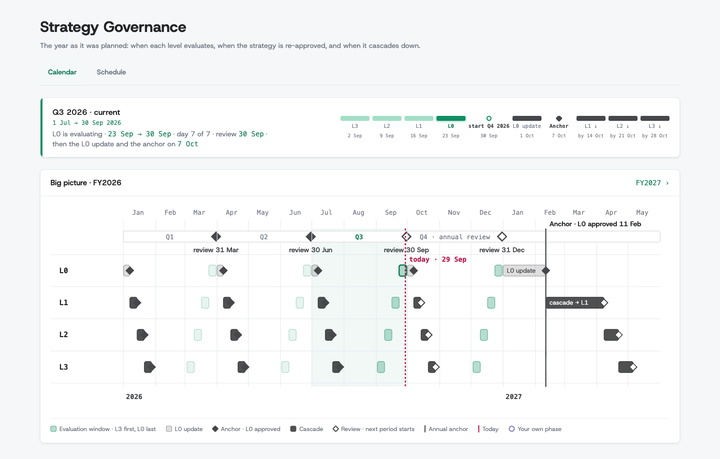This screenshot has width=720, height=459.
Task: Click the L1 cascade marker in January 2026
Action: coord(135,302)
